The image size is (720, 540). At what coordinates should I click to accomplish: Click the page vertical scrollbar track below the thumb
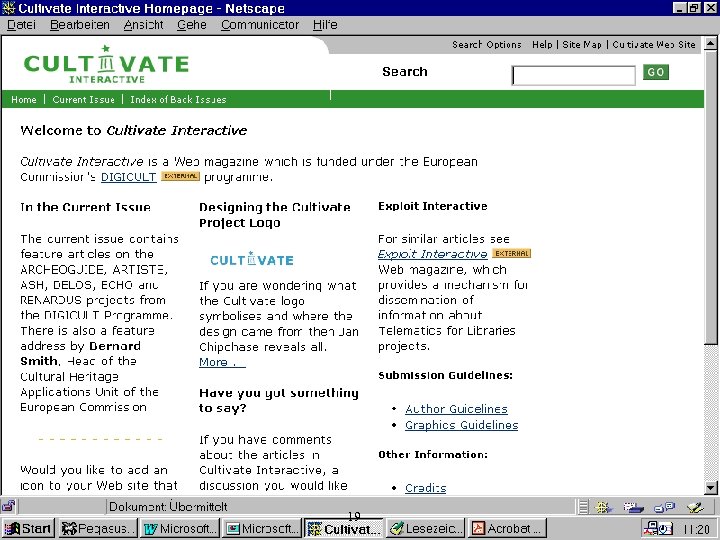[x=711, y=412]
